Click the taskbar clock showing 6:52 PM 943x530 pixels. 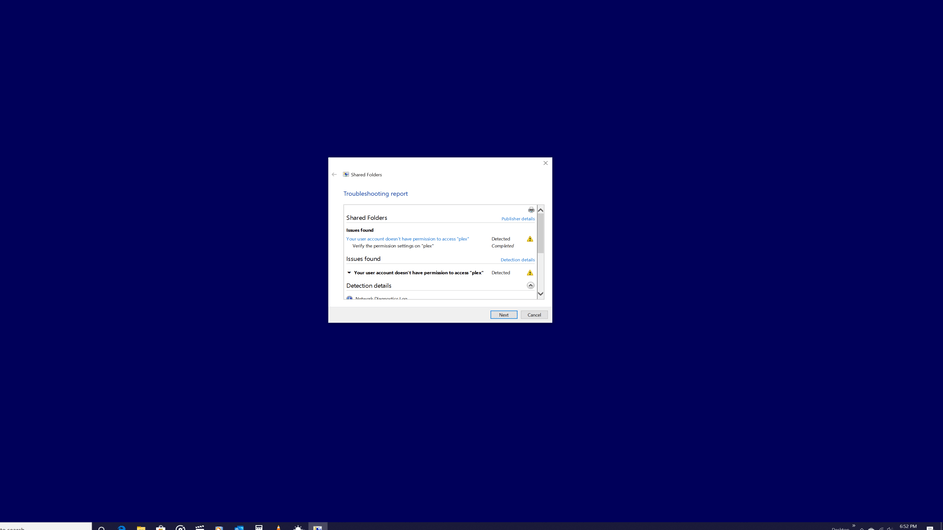(908, 527)
